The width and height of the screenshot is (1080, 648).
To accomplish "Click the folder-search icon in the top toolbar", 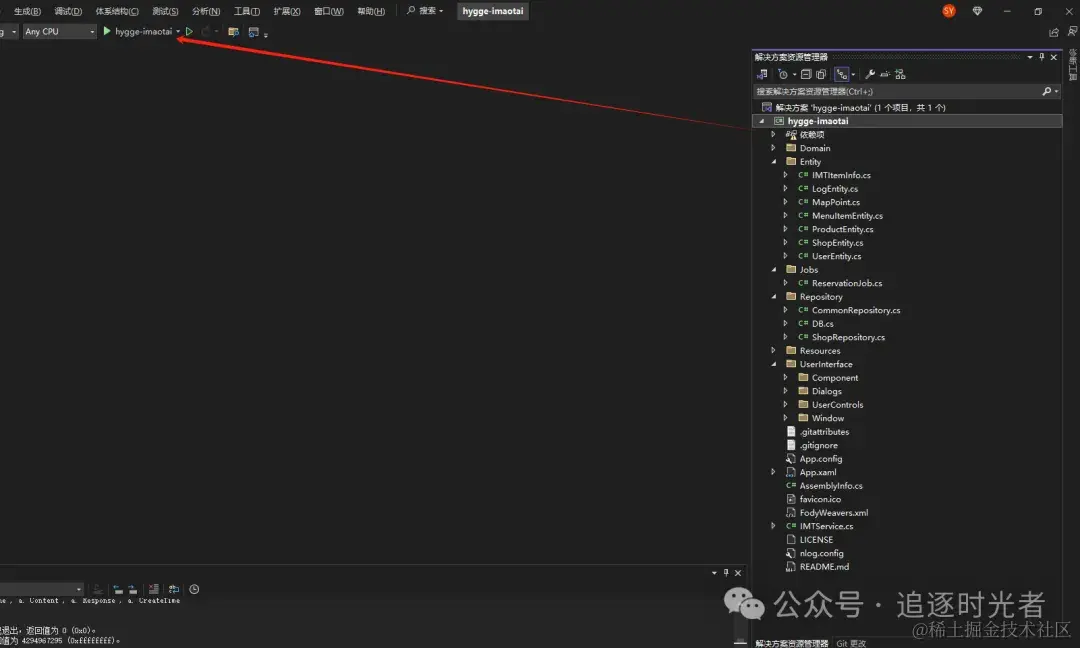I will (233, 32).
